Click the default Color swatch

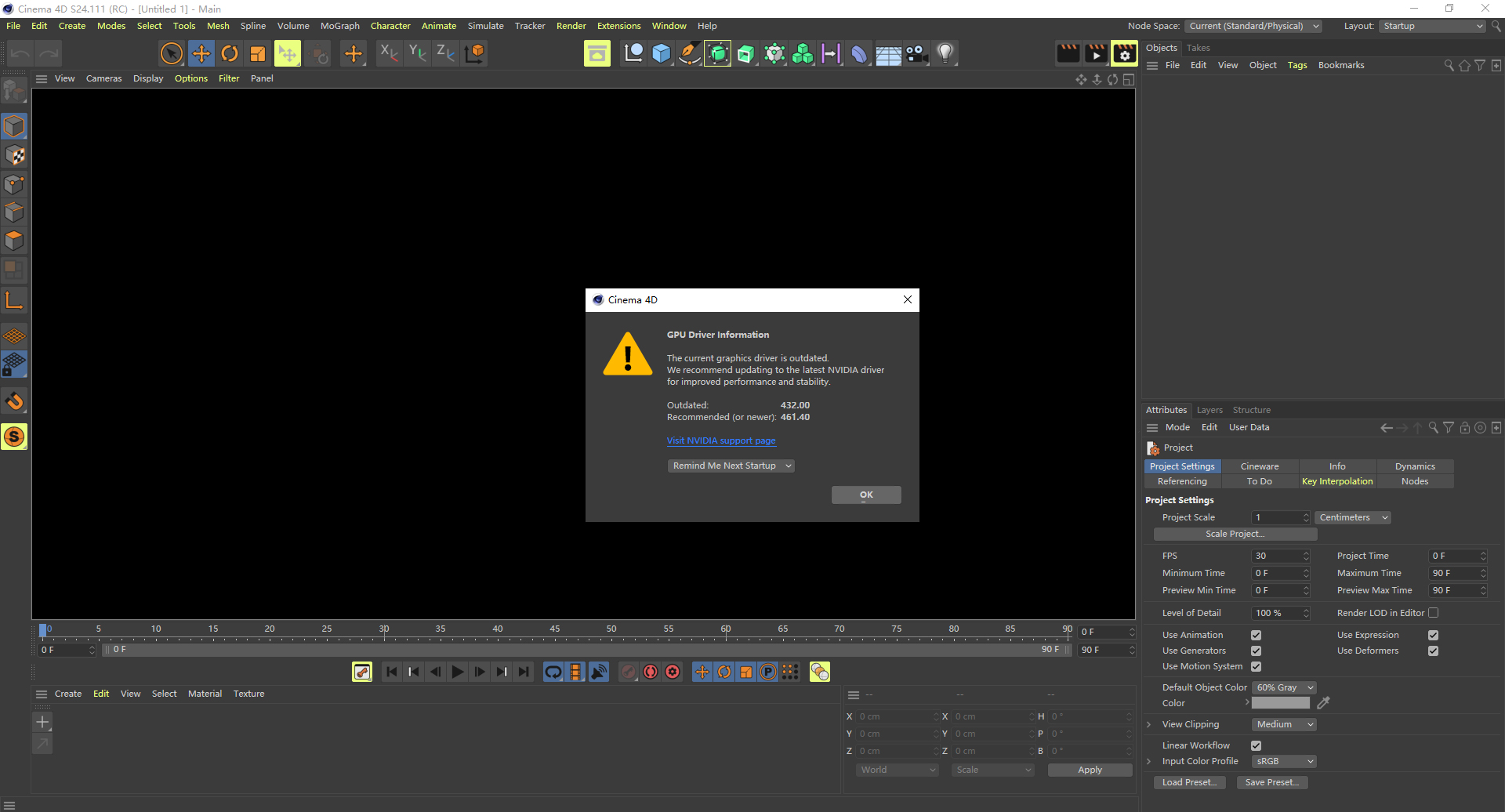[x=1280, y=703]
